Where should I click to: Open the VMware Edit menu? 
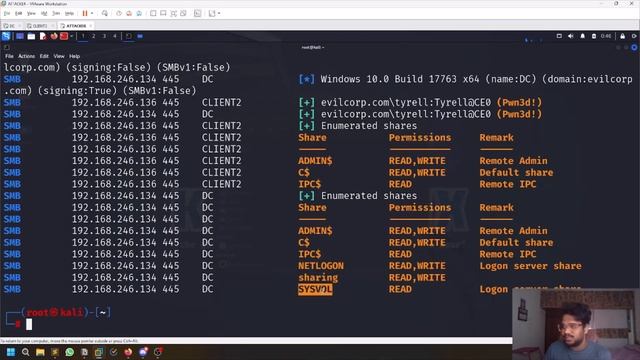pyautogui.click(x=18, y=13)
